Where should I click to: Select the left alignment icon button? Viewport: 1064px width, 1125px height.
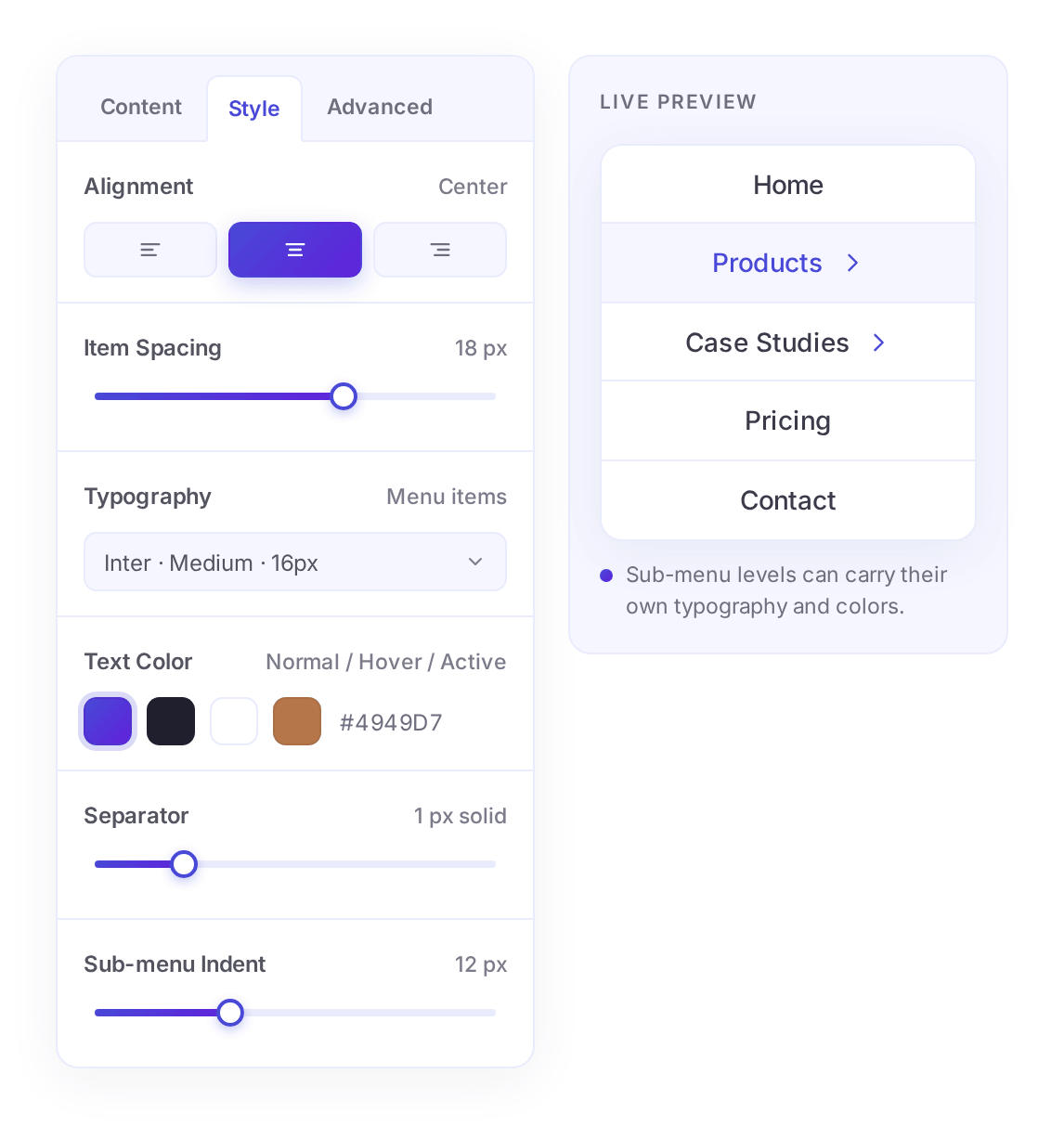point(150,250)
